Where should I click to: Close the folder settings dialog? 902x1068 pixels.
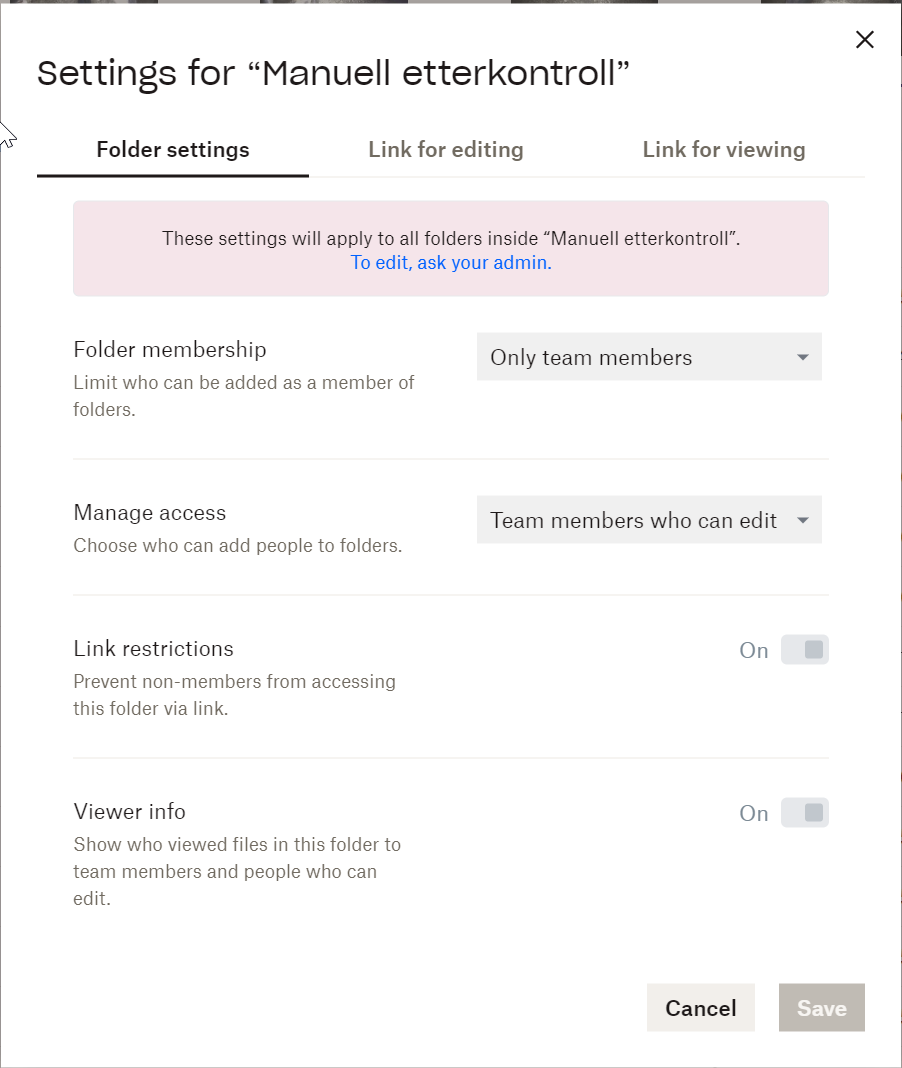[x=865, y=40]
